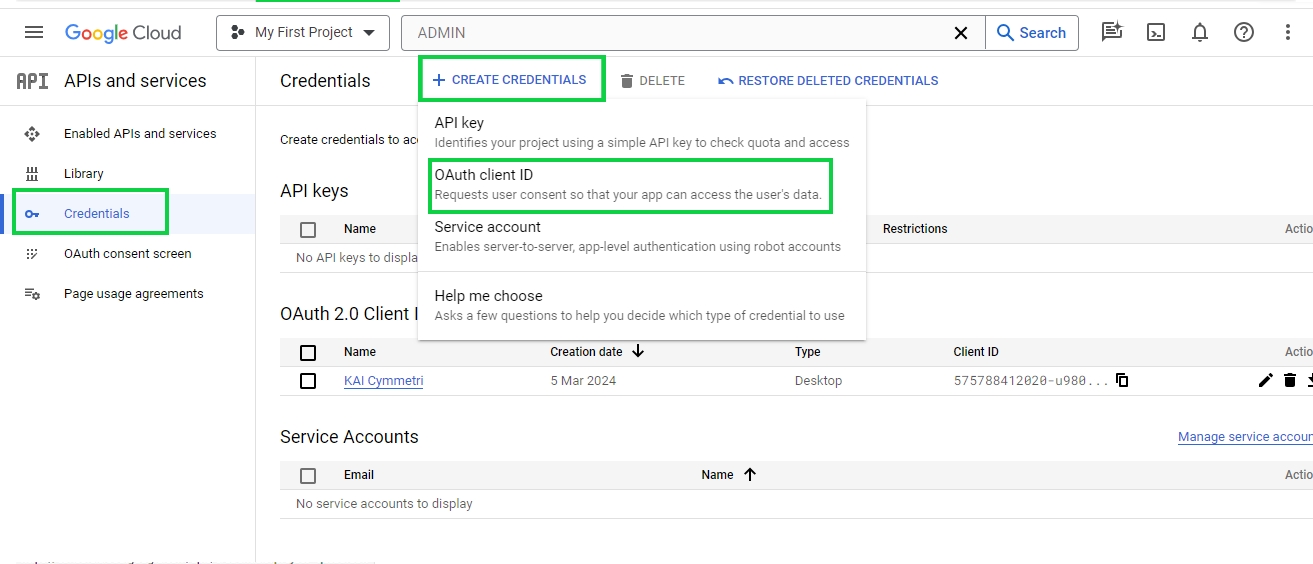Viewport: 1313px width, 564px height.
Task: Copy the Client ID to clipboard
Action: click(1122, 380)
